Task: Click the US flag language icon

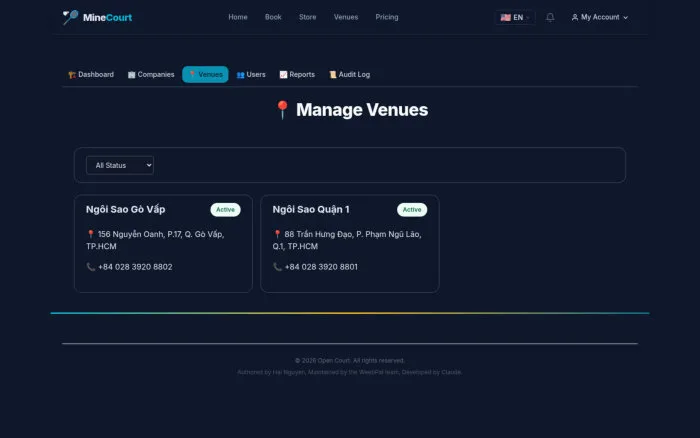Action: (505, 17)
